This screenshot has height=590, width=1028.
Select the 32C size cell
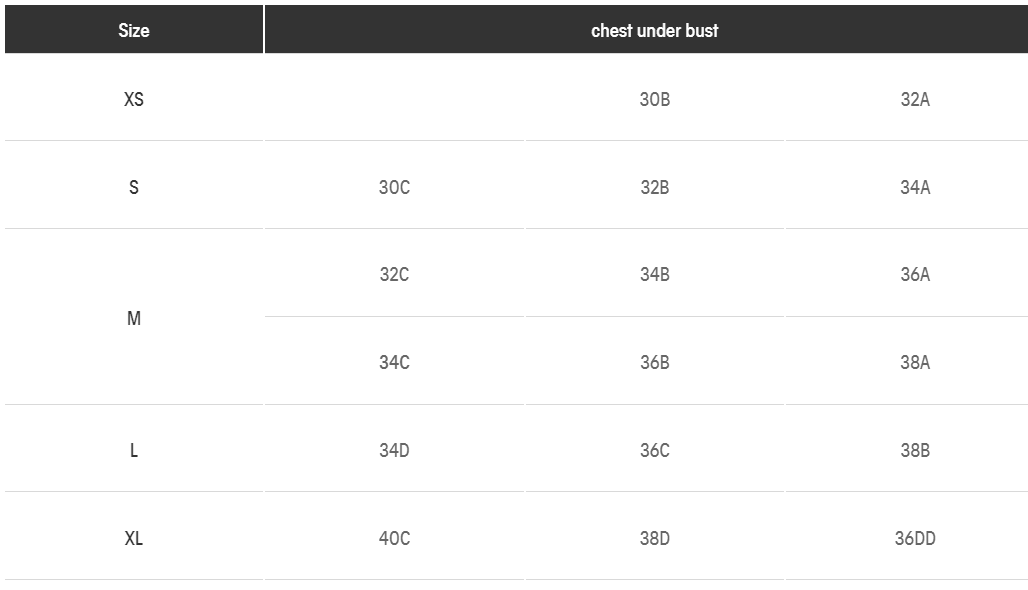tap(394, 274)
